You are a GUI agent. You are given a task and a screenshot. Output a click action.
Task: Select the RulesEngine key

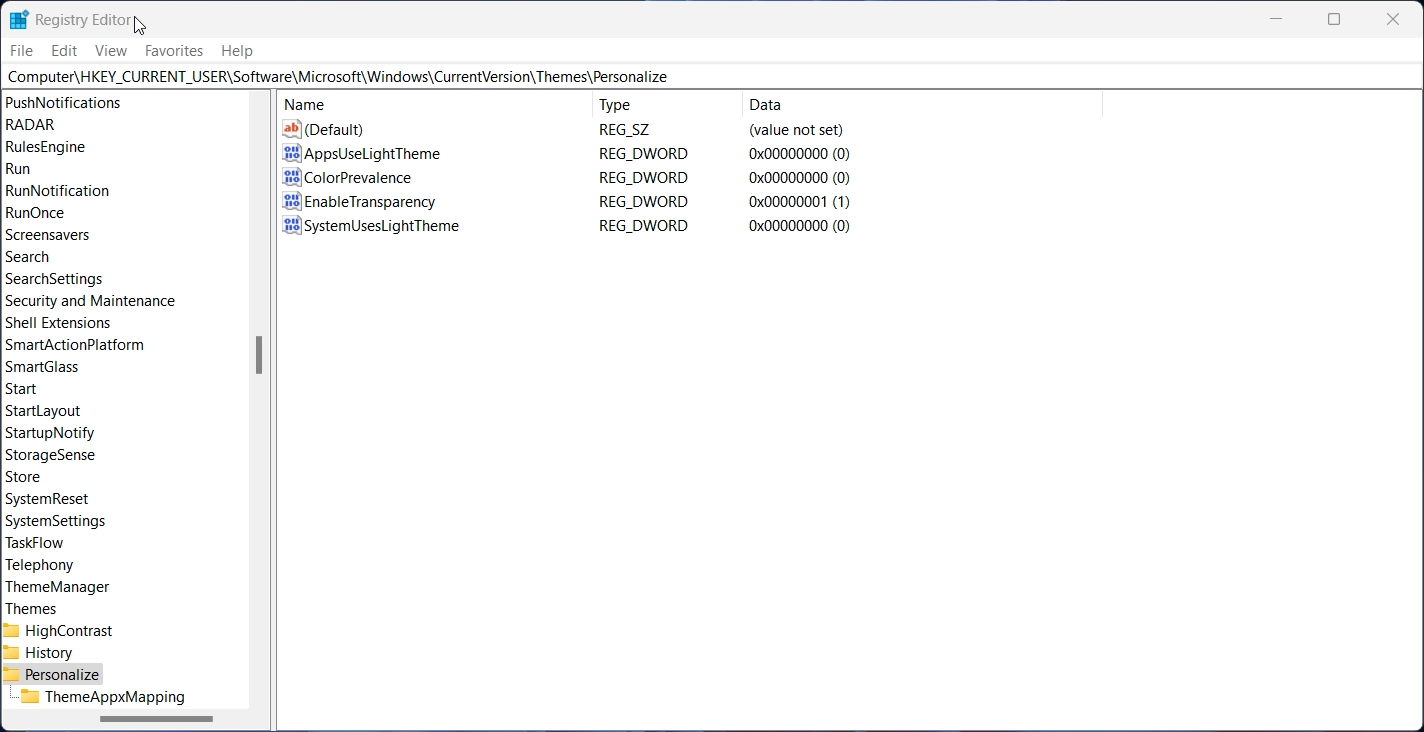pyautogui.click(x=45, y=147)
